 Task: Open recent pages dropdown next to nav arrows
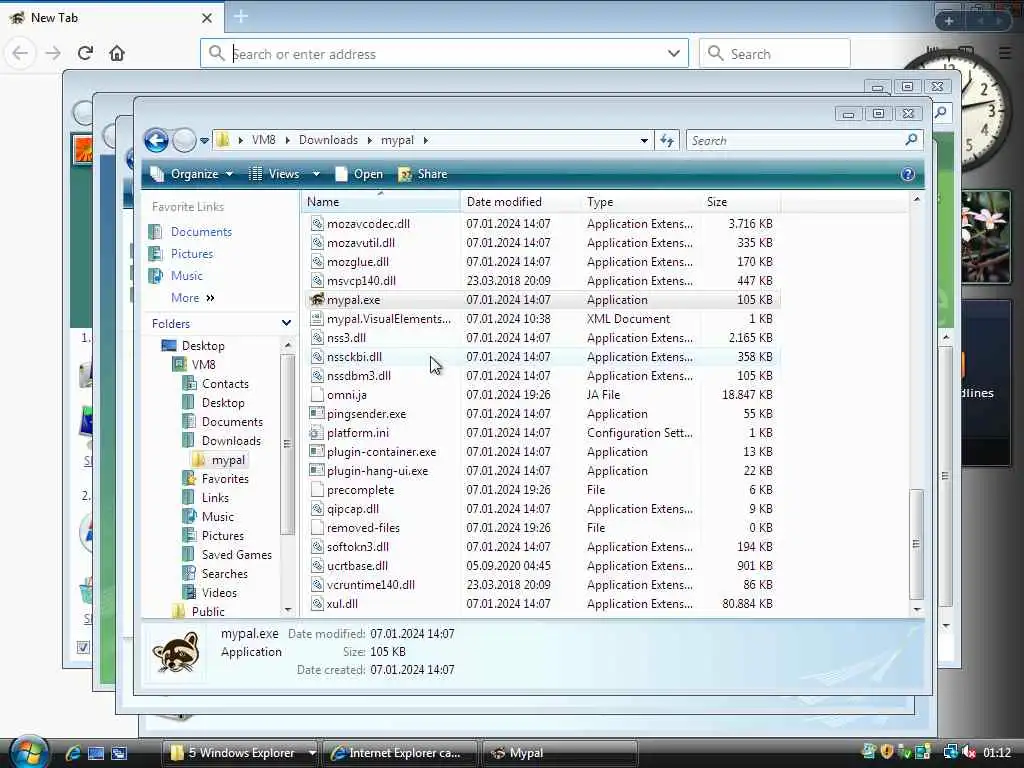[x=204, y=140]
